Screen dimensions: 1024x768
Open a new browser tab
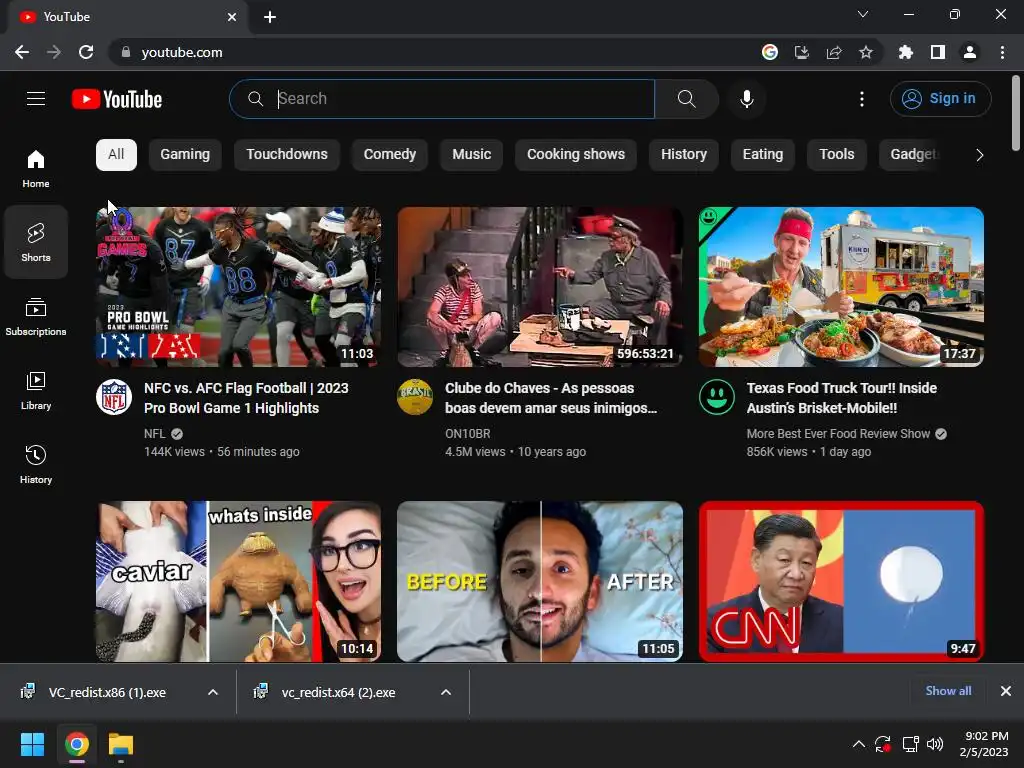[270, 17]
